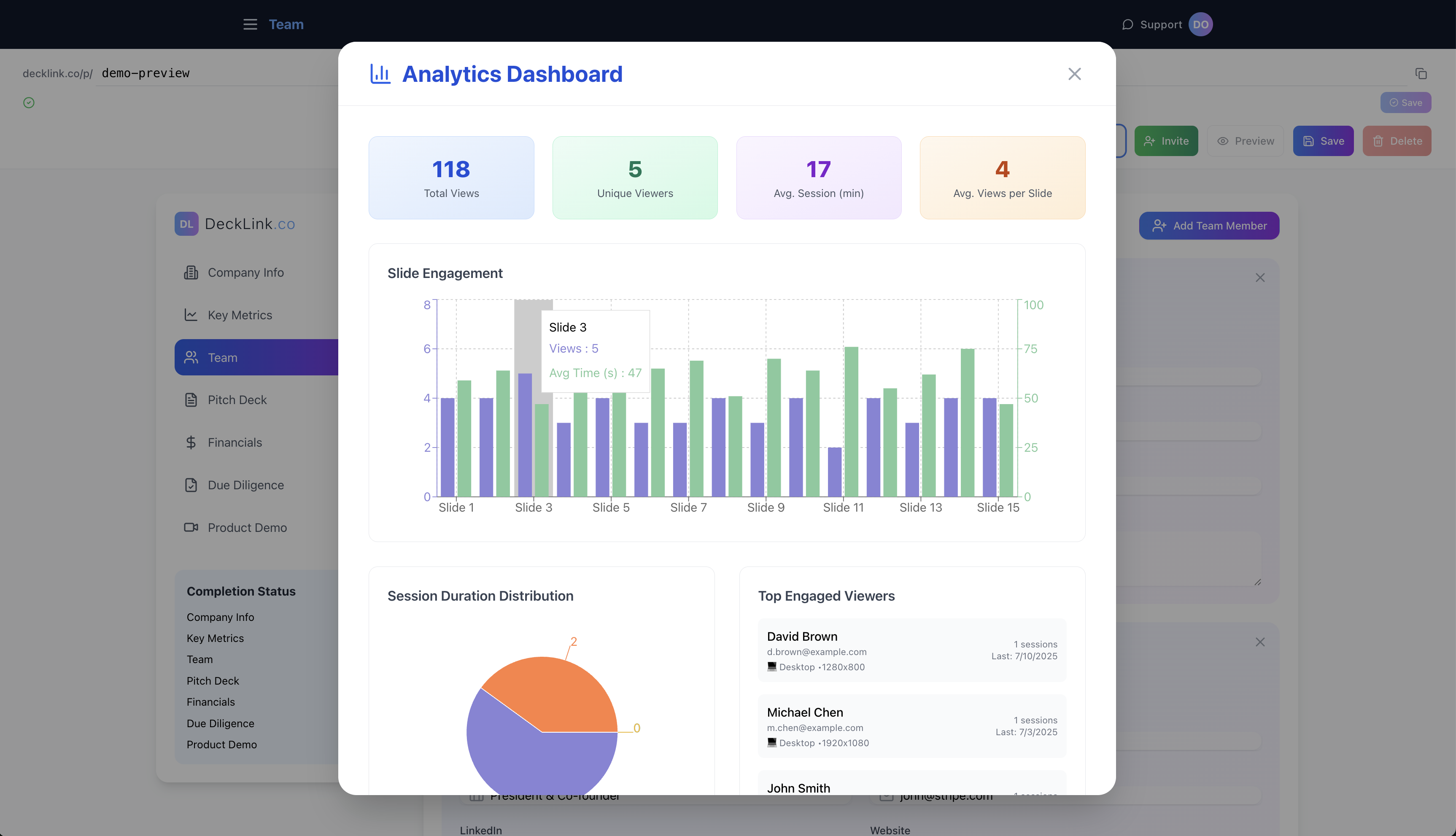
Task: Click 'Top Engaged Viewers' heading
Action: coord(826,596)
